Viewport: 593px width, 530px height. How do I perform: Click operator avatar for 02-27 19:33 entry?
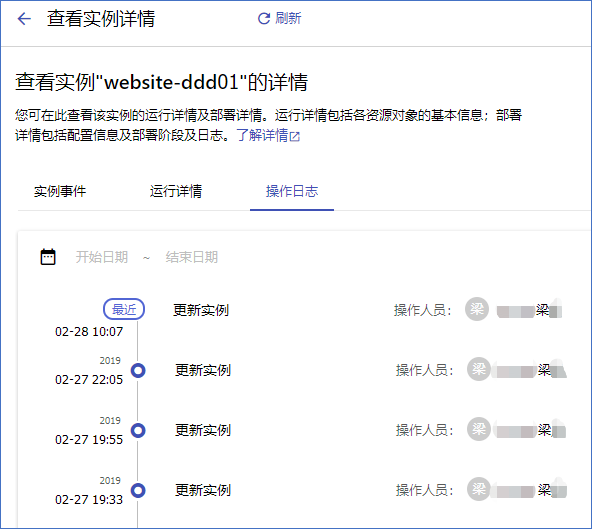tap(479, 489)
